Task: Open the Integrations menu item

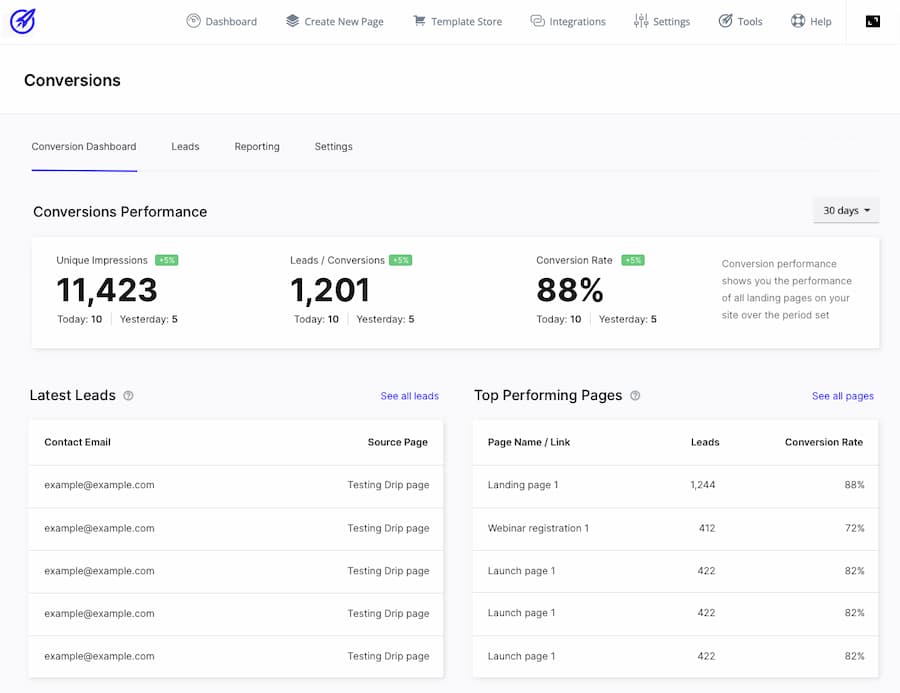Action: click(577, 22)
